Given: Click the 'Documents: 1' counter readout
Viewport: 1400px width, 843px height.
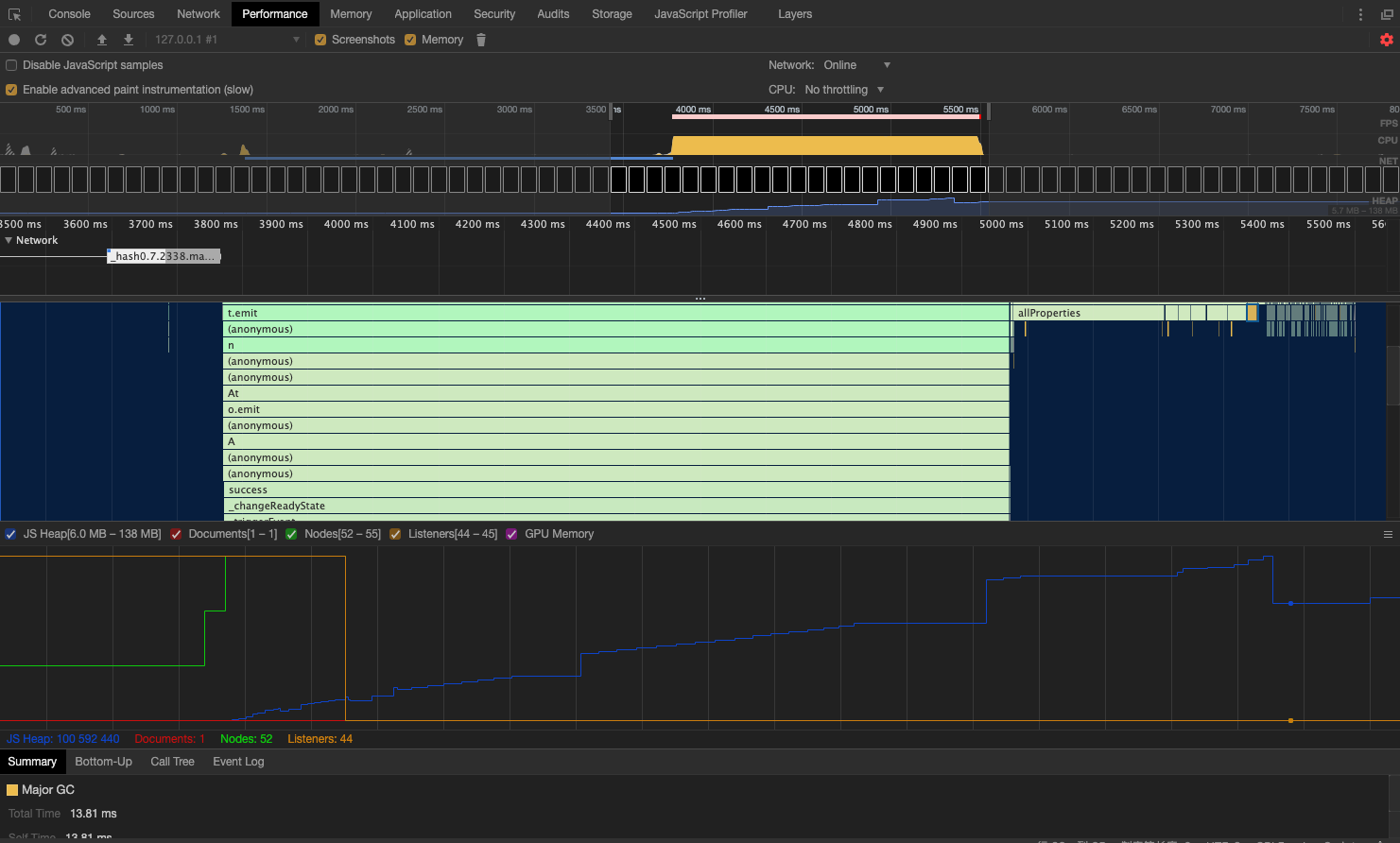Looking at the screenshot, I should tap(170, 739).
